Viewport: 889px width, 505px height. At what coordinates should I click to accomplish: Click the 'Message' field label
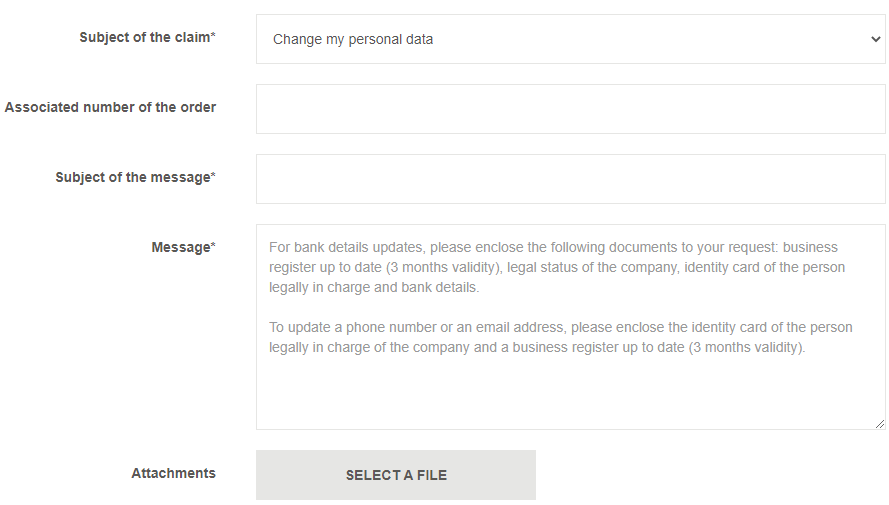pyautogui.click(x=180, y=247)
